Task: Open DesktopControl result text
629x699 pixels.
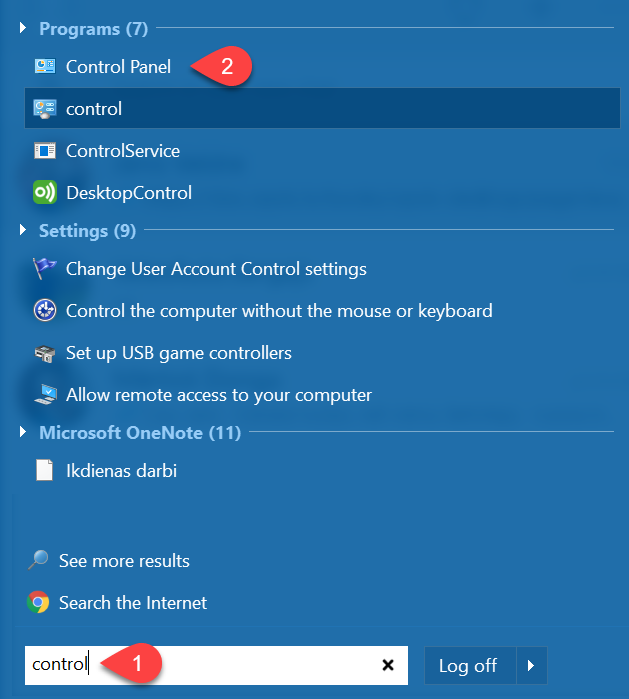Action: 129,193
